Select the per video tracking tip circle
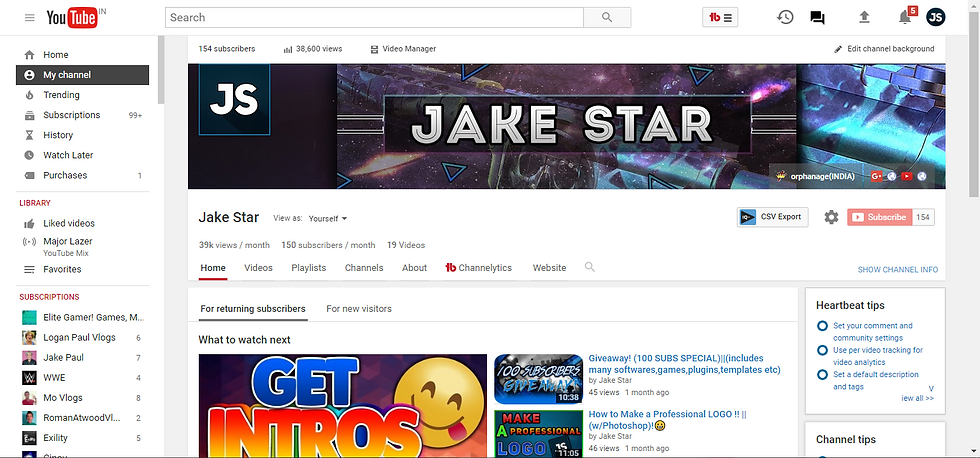The image size is (980, 458). tap(822, 350)
